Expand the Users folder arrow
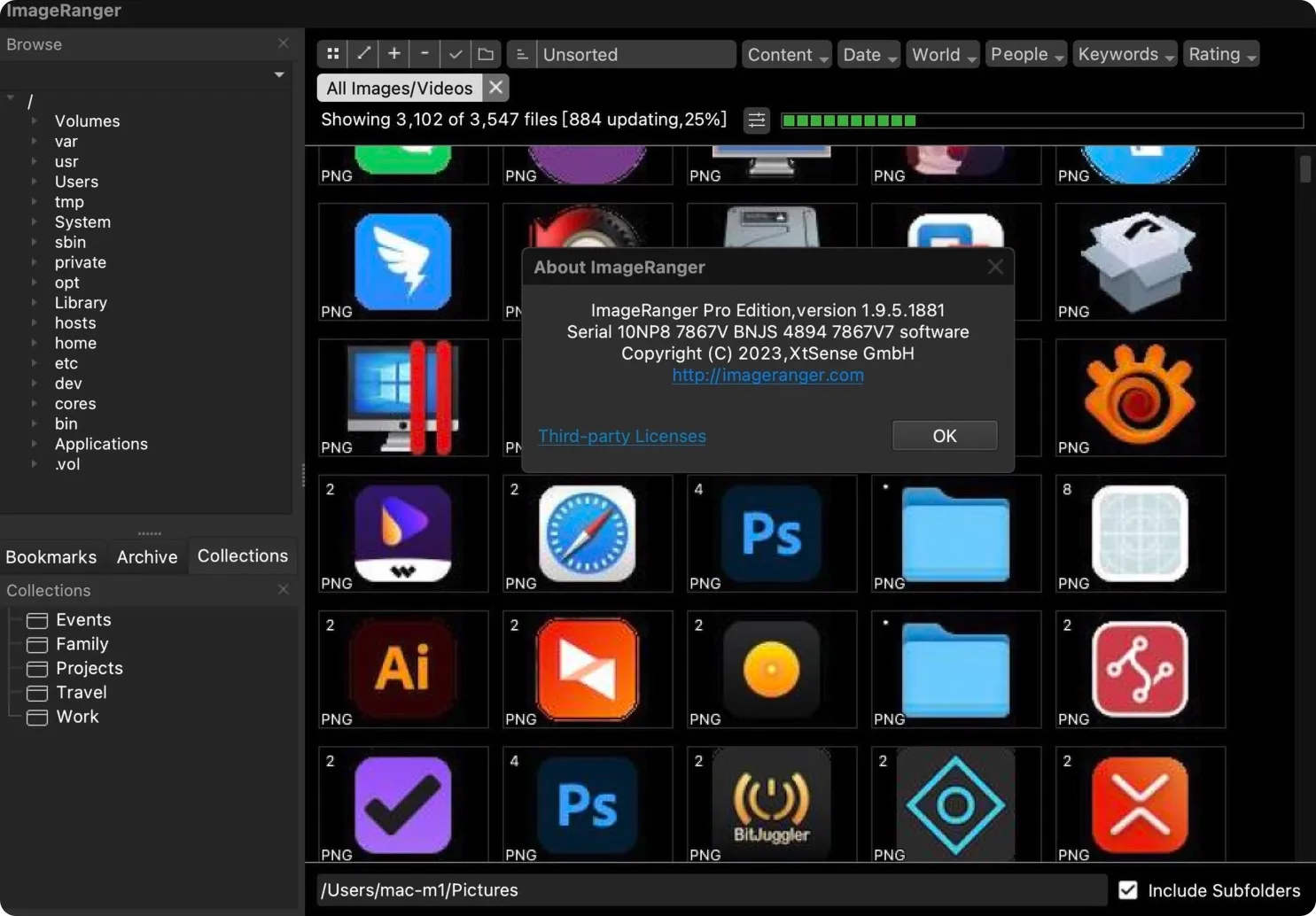The height and width of the screenshot is (916, 1316). 34,181
